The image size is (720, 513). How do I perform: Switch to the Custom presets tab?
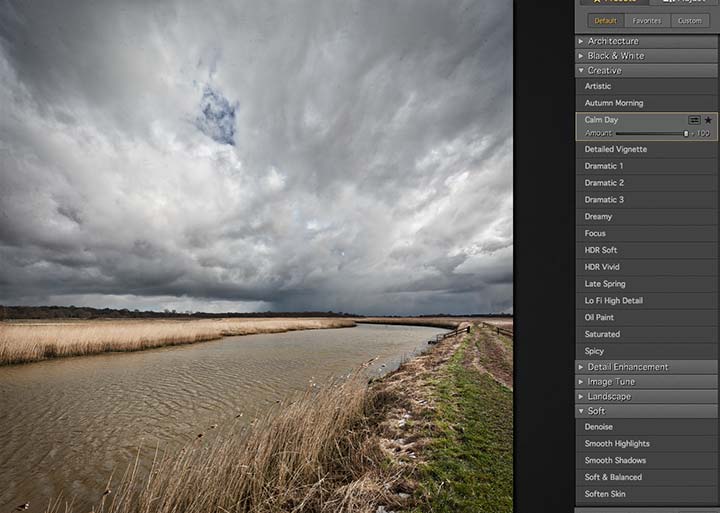pos(689,21)
